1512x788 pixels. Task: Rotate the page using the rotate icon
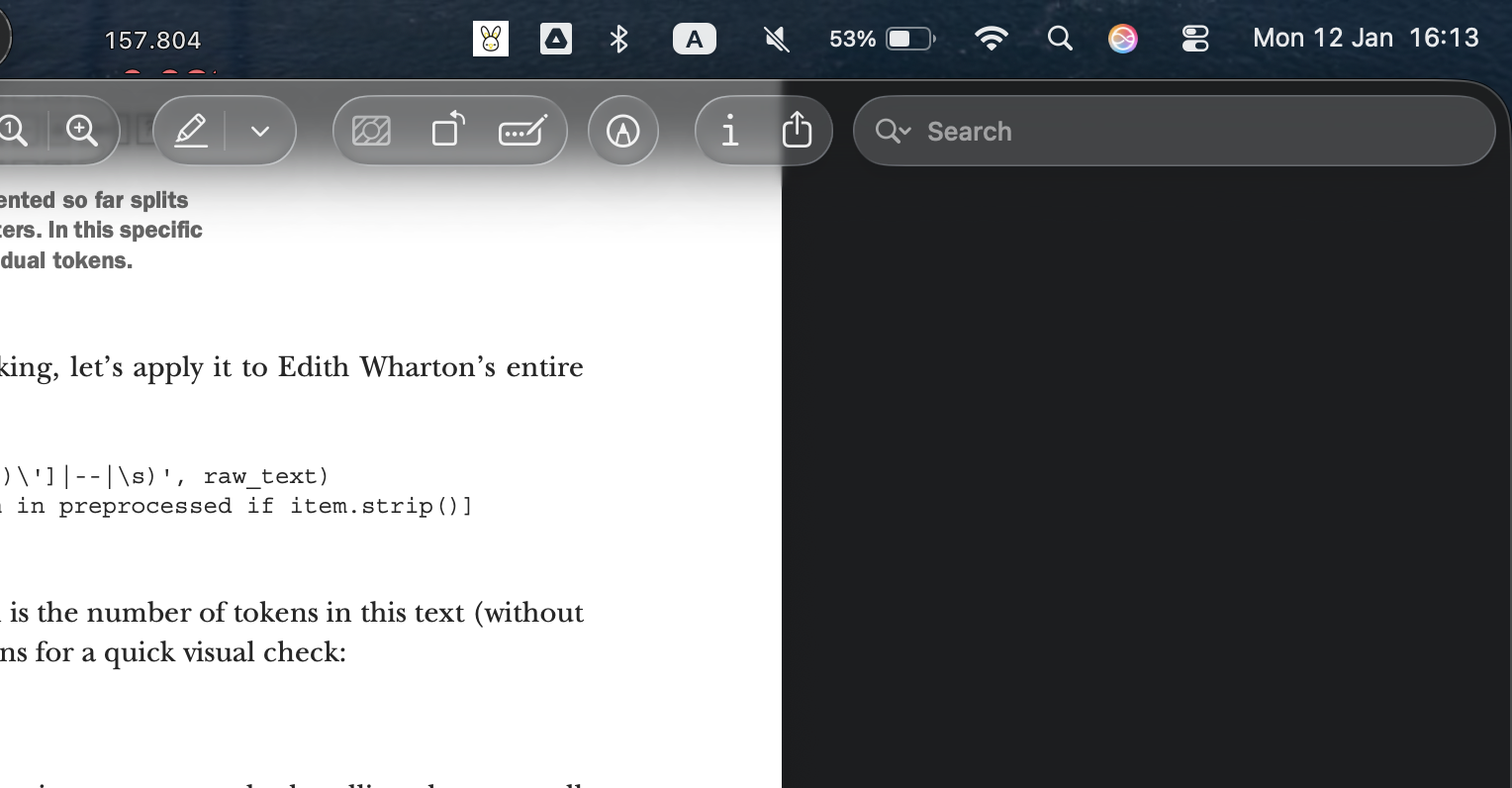tap(448, 131)
